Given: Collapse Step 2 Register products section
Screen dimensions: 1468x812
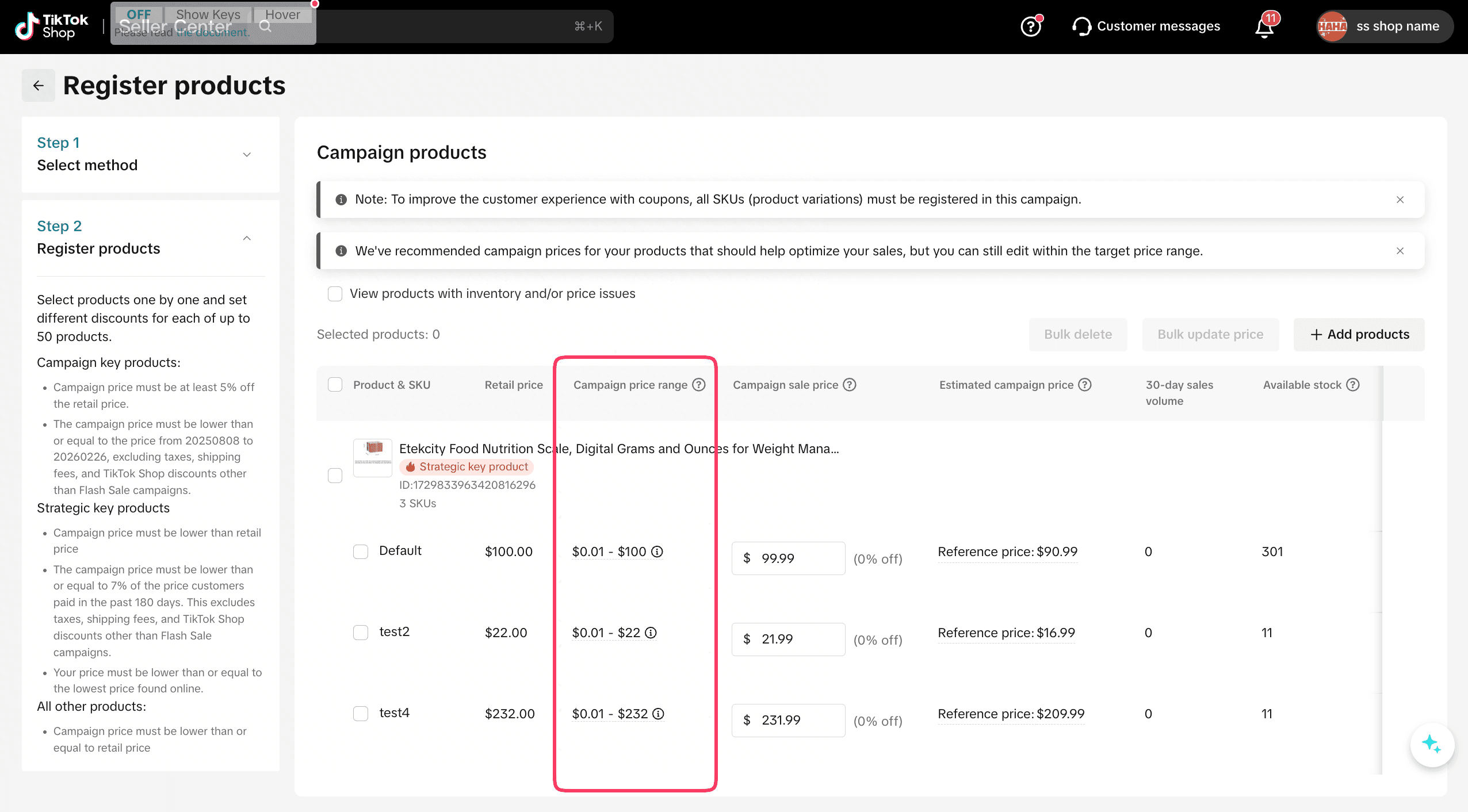Looking at the screenshot, I should 247,238.
